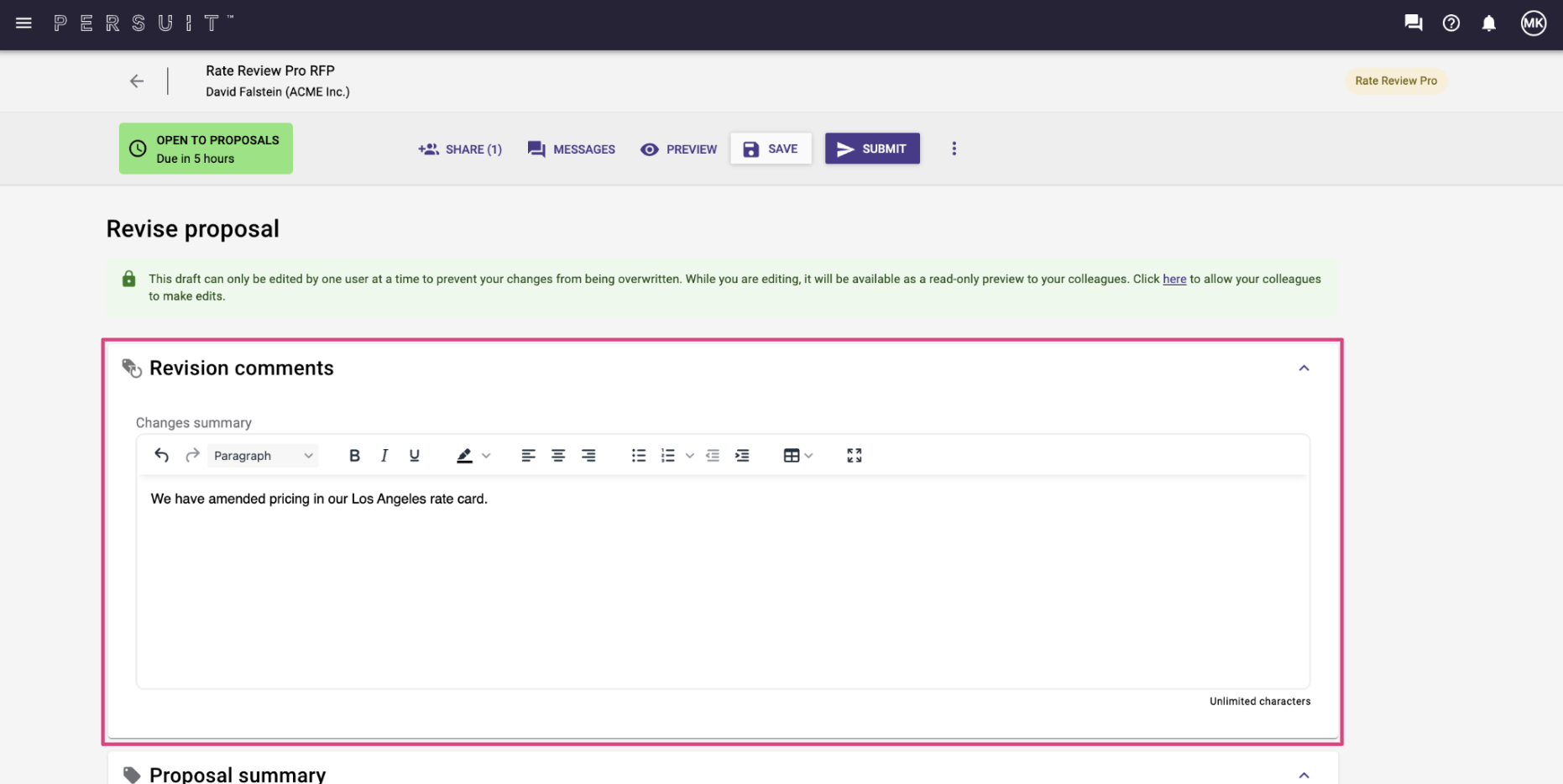Click the Revision comments heading

242,368
